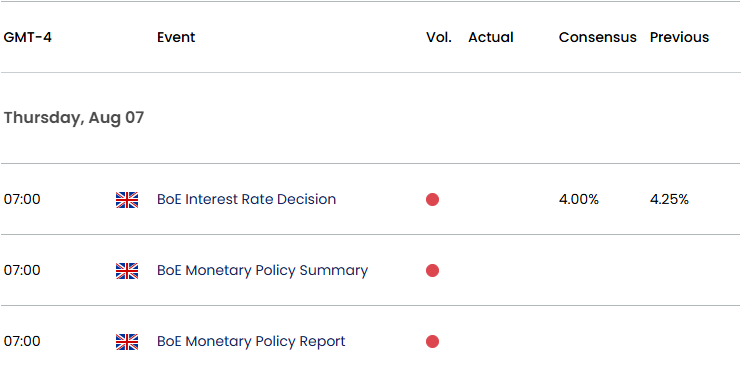741x374 pixels.
Task: Click red volatility dot for Monetary Policy Summary
Action: coord(432,270)
